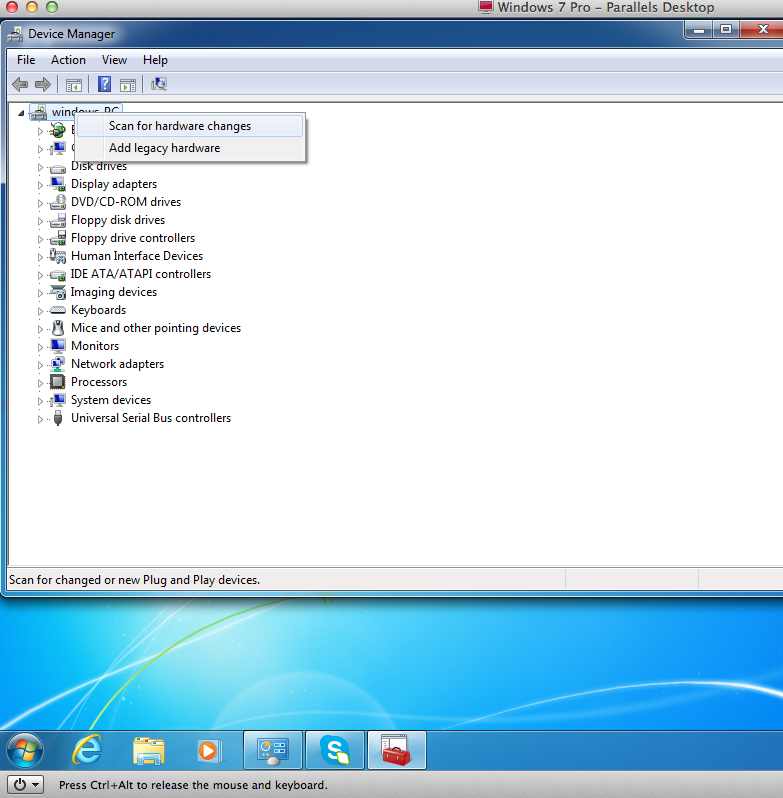Image resolution: width=783 pixels, height=798 pixels.
Task: Expand the Keyboards node
Action: pyautogui.click(x=40, y=310)
